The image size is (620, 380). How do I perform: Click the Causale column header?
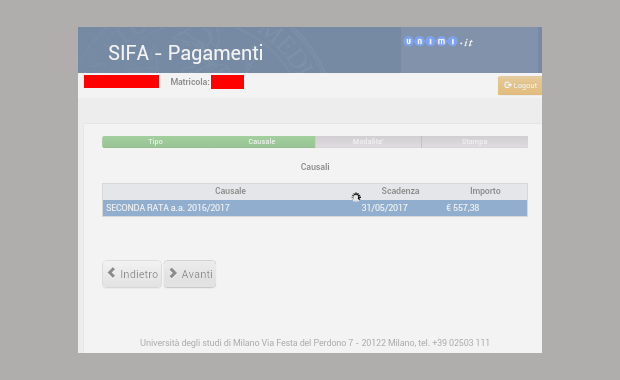pyautogui.click(x=231, y=191)
